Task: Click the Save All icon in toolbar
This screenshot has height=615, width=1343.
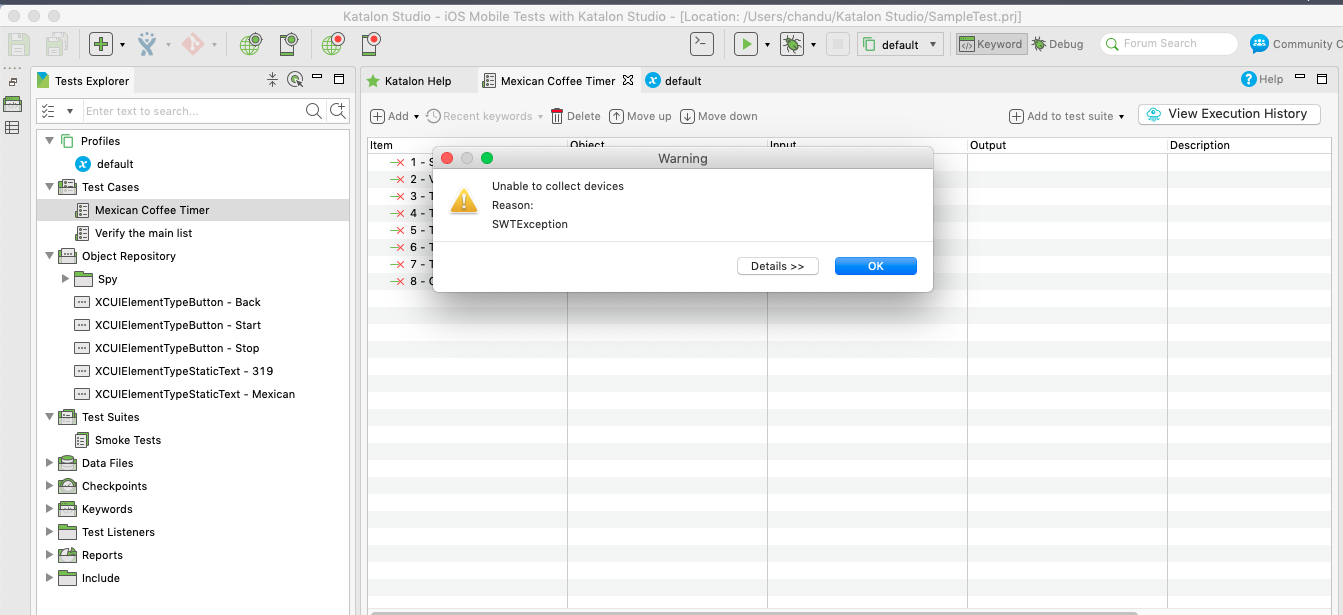Action: pos(56,44)
